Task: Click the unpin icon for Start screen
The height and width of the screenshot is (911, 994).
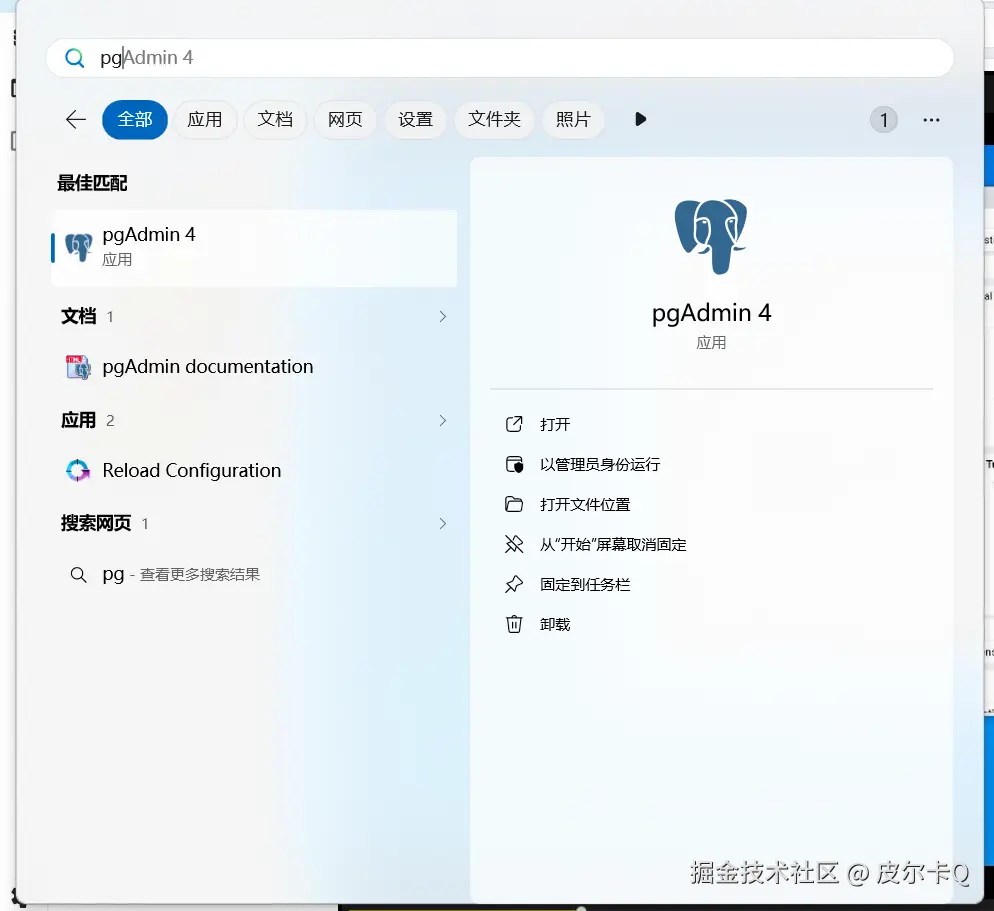Action: [x=514, y=544]
